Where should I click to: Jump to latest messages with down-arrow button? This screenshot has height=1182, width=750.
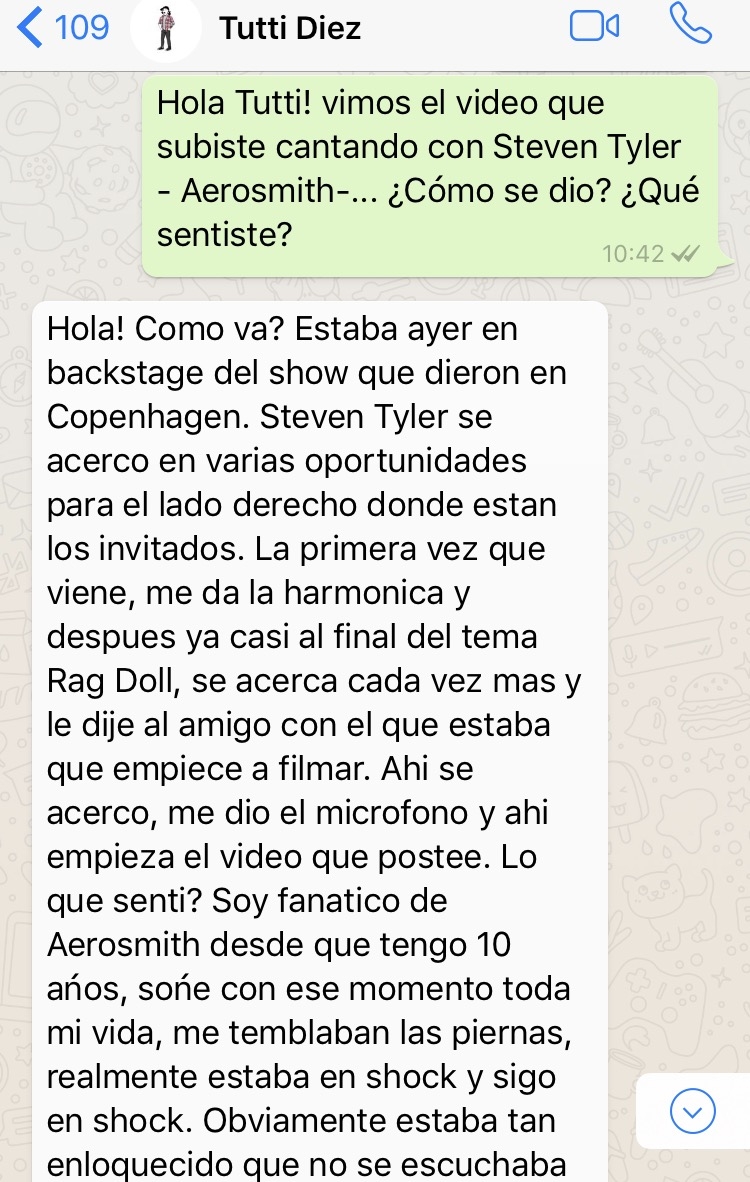coord(692,1111)
